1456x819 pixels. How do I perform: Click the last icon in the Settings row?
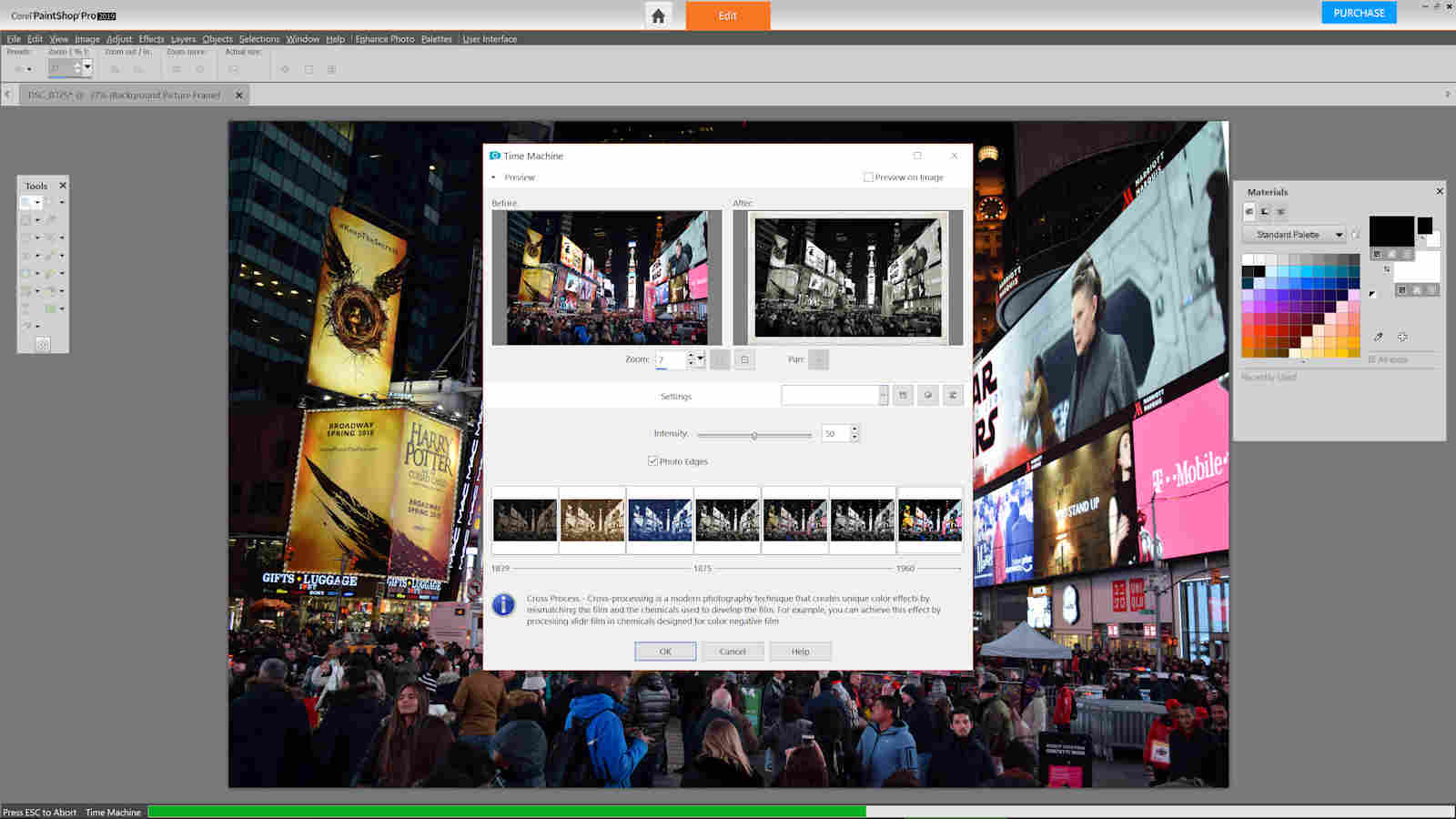pyautogui.click(x=953, y=395)
